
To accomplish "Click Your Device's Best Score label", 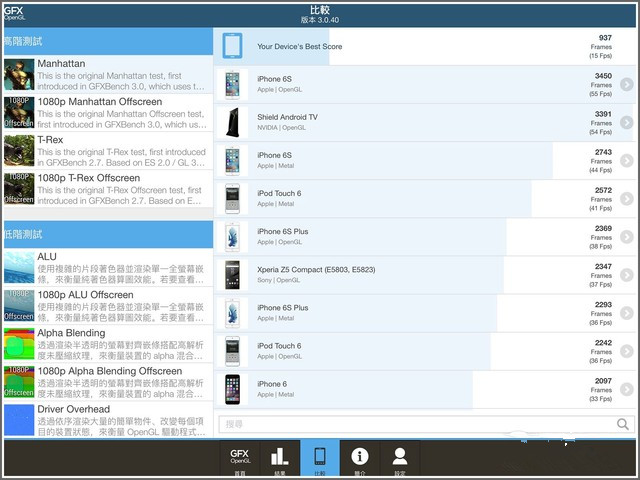I will pyautogui.click(x=300, y=47).
